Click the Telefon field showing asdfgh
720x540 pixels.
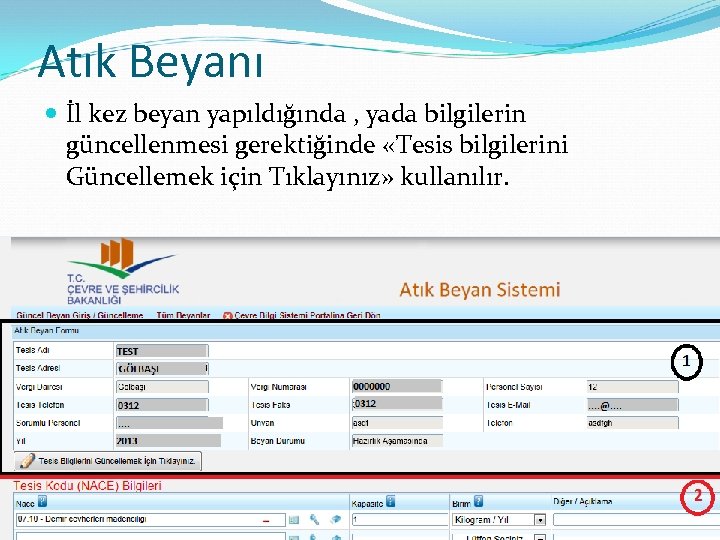[632, 423]
